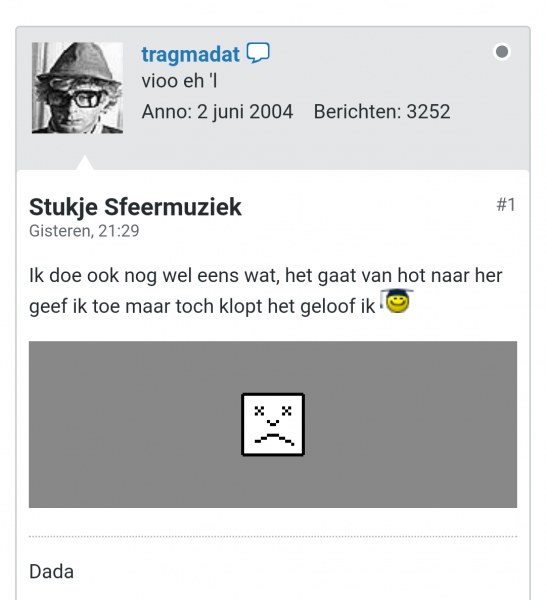Click the speech bubble icon beside tragmadat

258,53
